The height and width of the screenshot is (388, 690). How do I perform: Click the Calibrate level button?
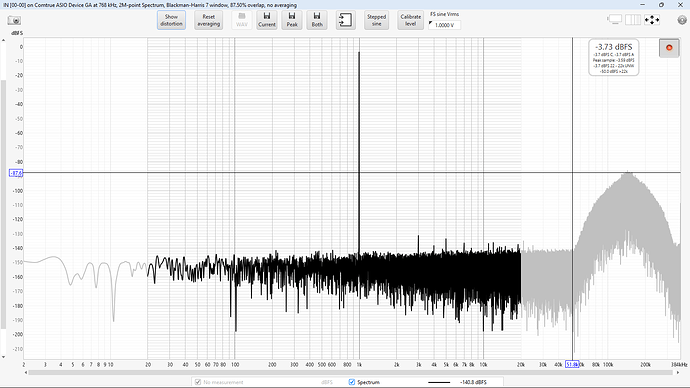pos(411,20)
